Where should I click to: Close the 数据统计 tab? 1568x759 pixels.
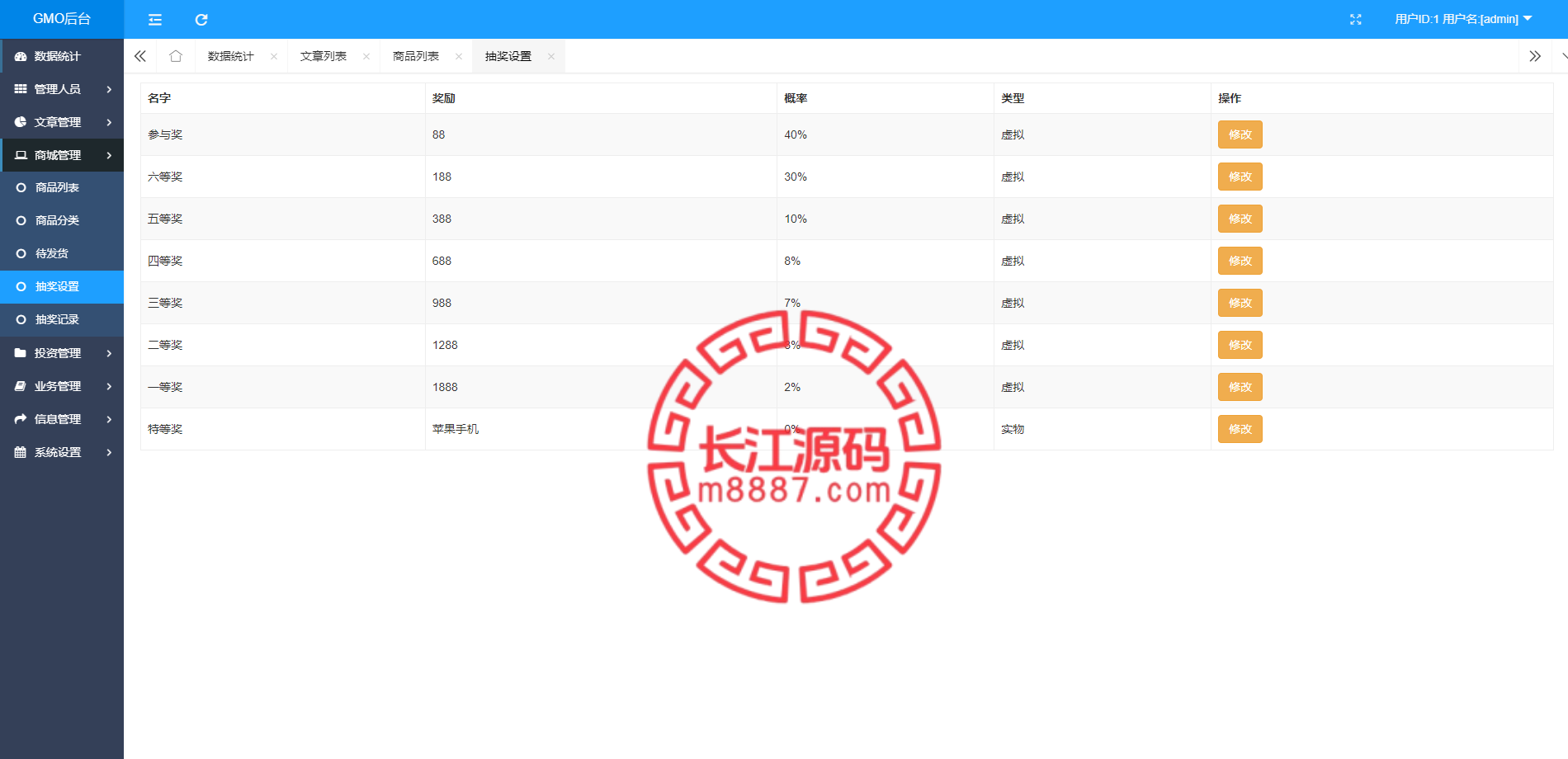[274, 56]
